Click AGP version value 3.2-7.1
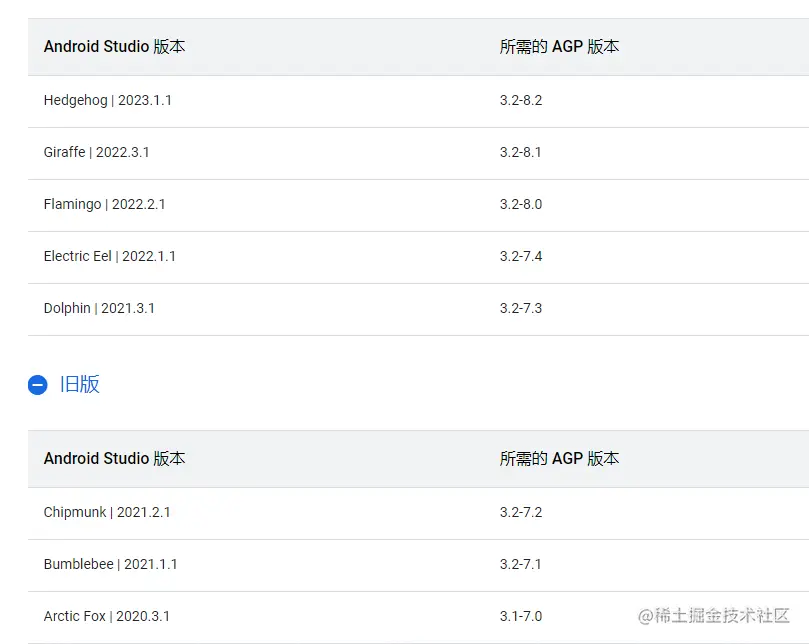 coord(521,564)
